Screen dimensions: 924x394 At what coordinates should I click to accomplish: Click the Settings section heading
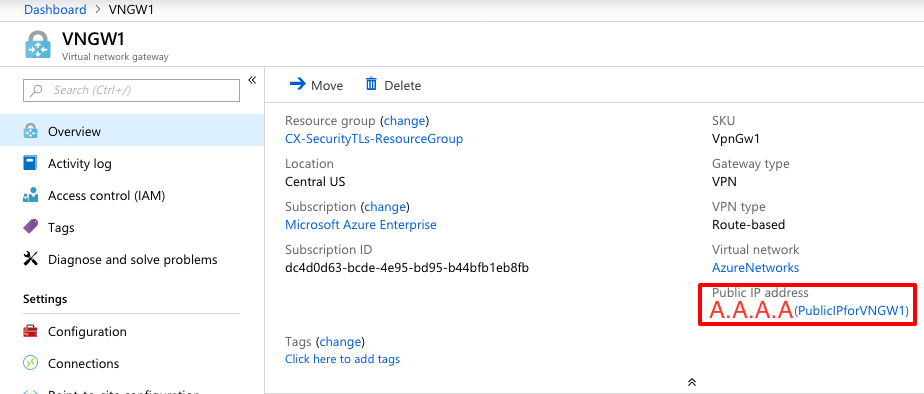(45, 299)
